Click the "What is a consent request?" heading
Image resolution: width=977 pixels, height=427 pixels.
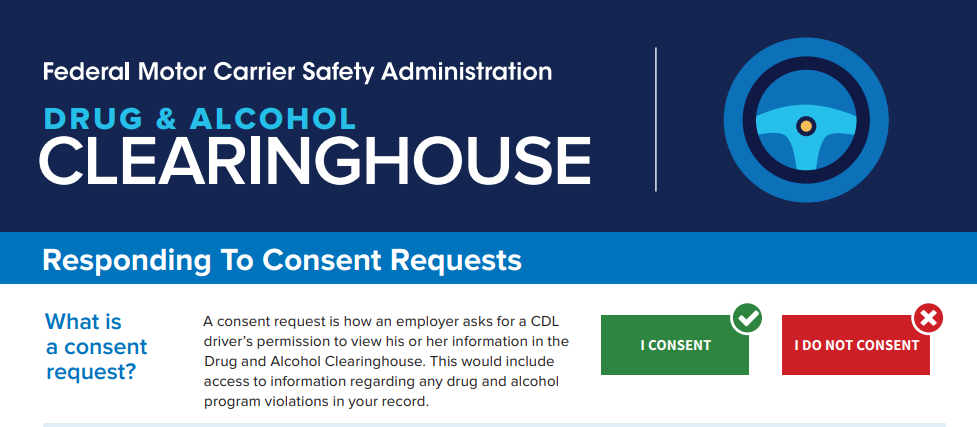point(96,347)
